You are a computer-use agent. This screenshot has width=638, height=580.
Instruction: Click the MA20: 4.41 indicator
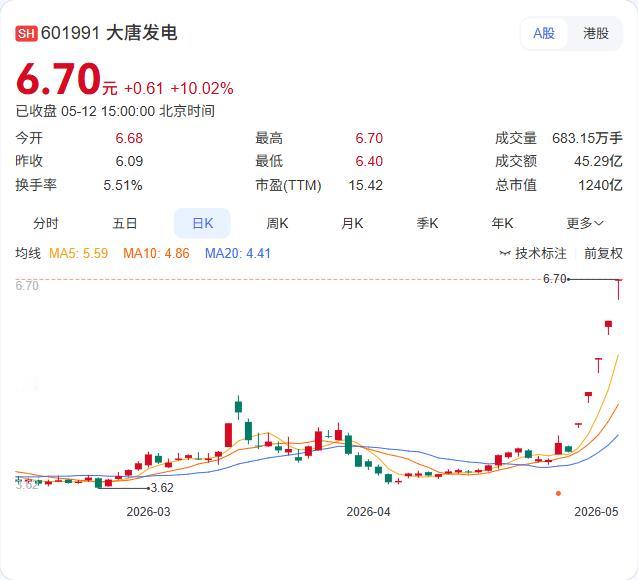pyautogui.click(x=238, y=253)
